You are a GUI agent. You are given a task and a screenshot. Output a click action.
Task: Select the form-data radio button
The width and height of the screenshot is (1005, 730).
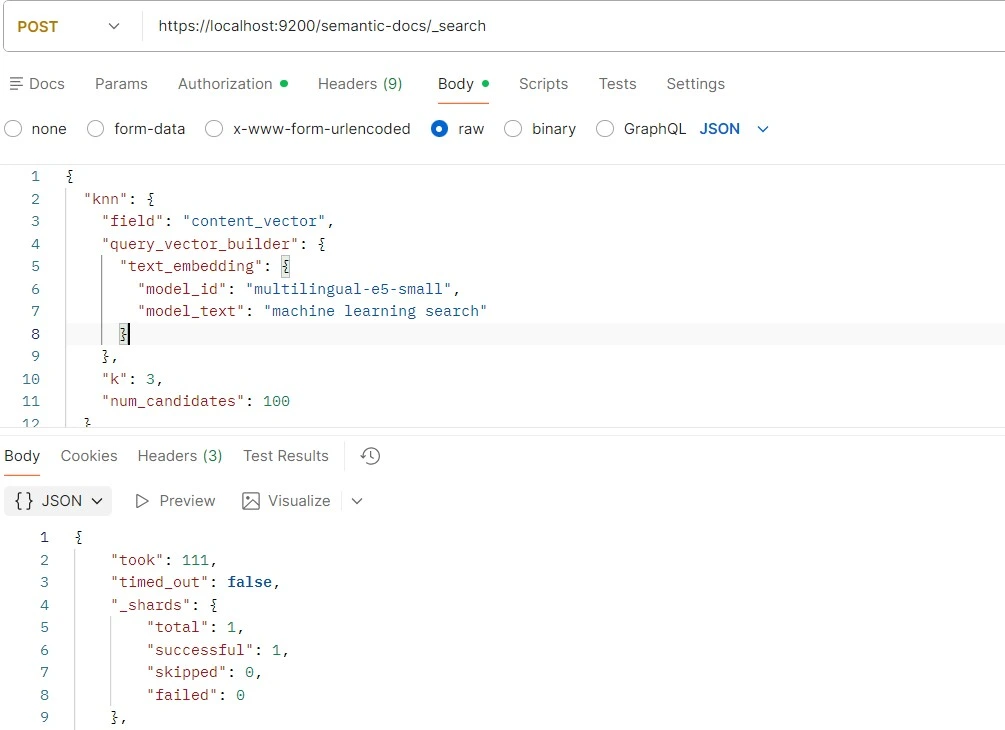pos(94,128)
